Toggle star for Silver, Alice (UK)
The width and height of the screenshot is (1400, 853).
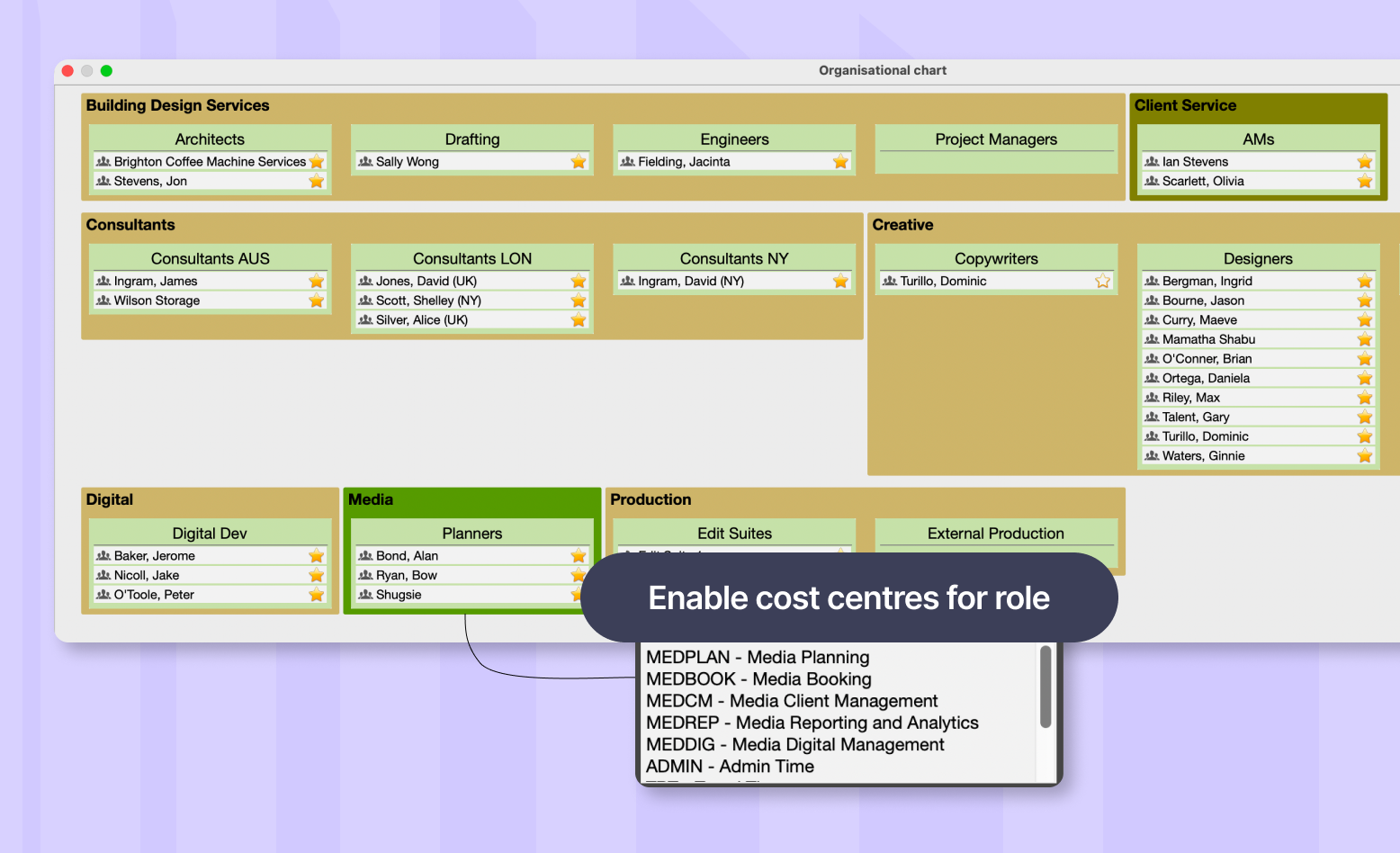click(579, 320)
